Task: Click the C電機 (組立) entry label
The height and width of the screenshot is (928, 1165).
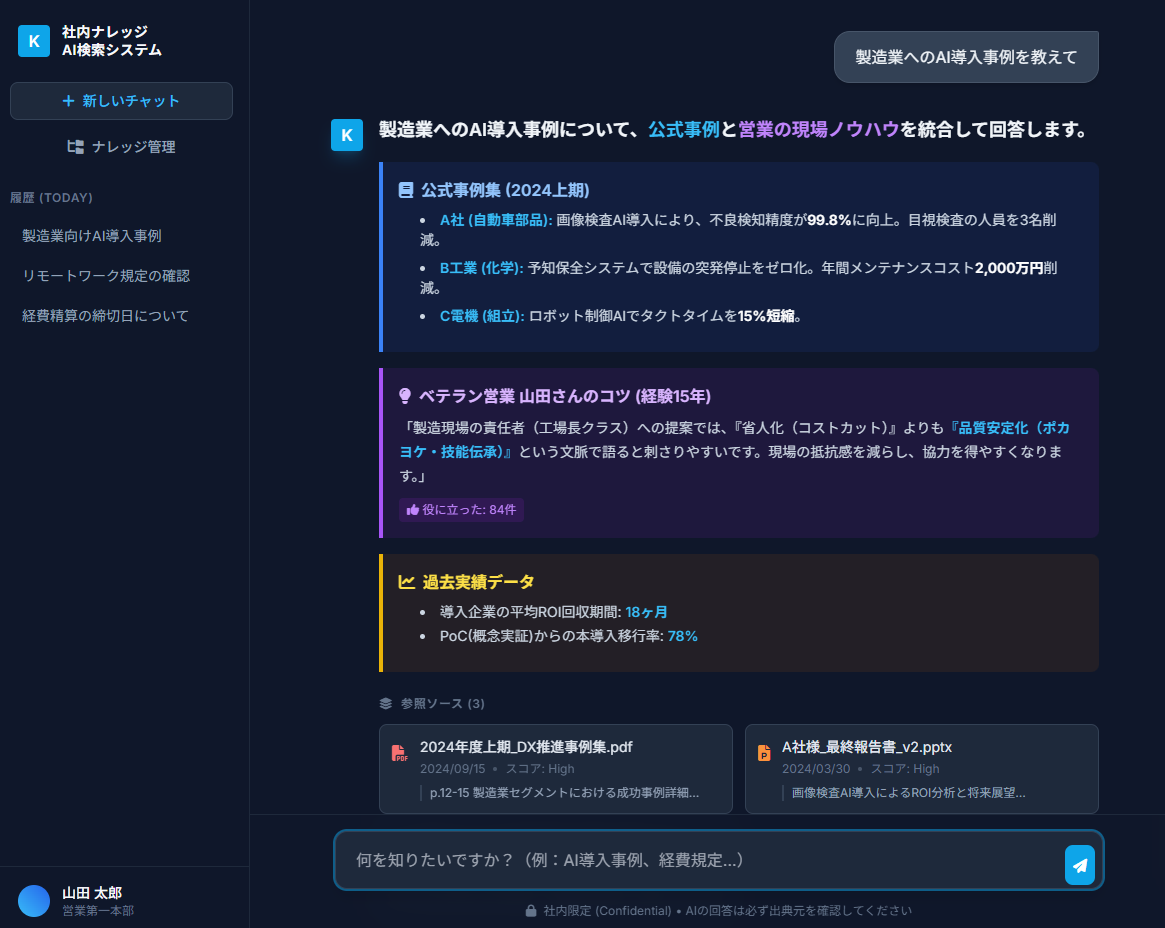Action: click(482, 316)
